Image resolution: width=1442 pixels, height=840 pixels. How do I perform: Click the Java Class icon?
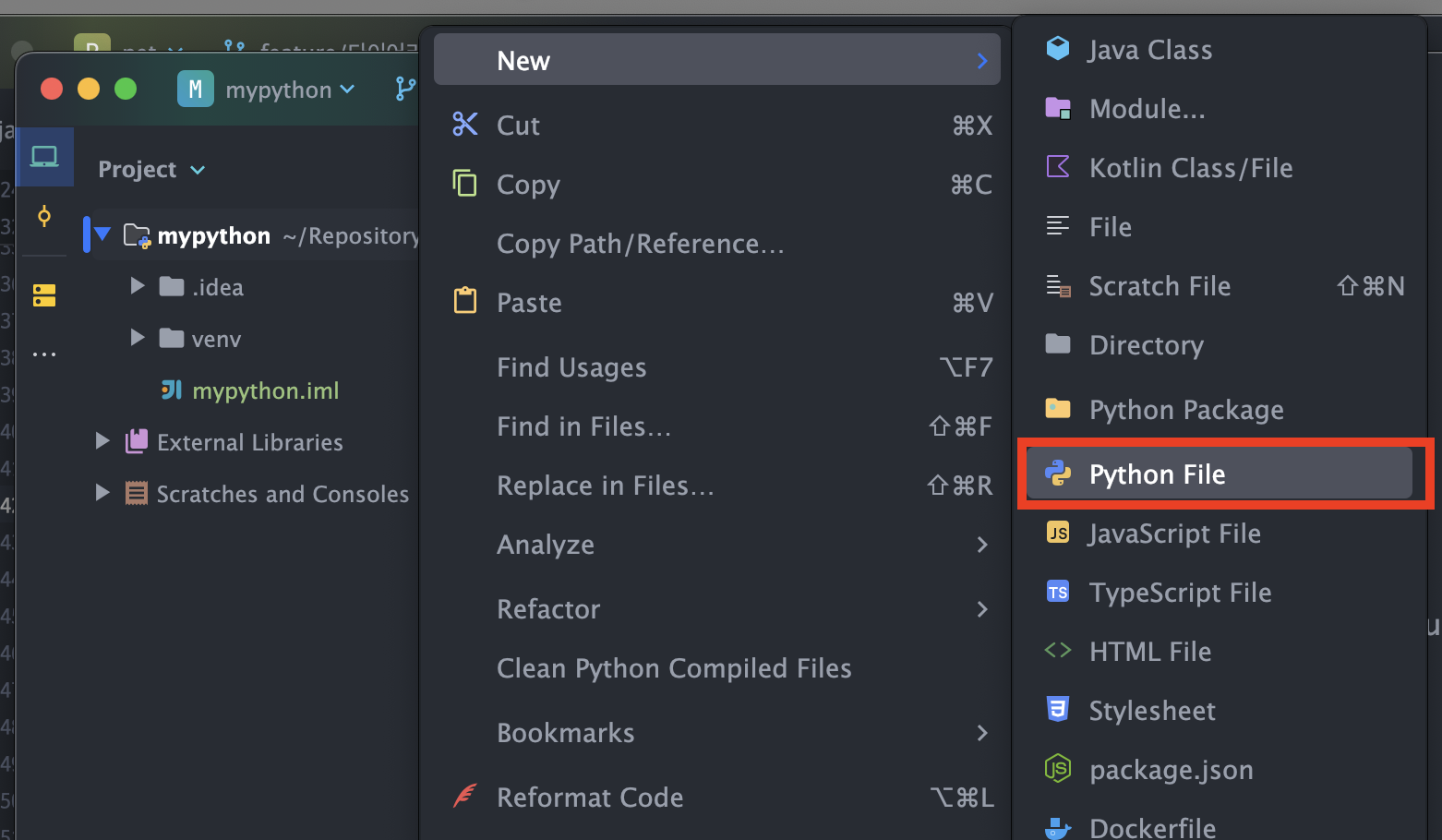click(x=1058, y=48)
